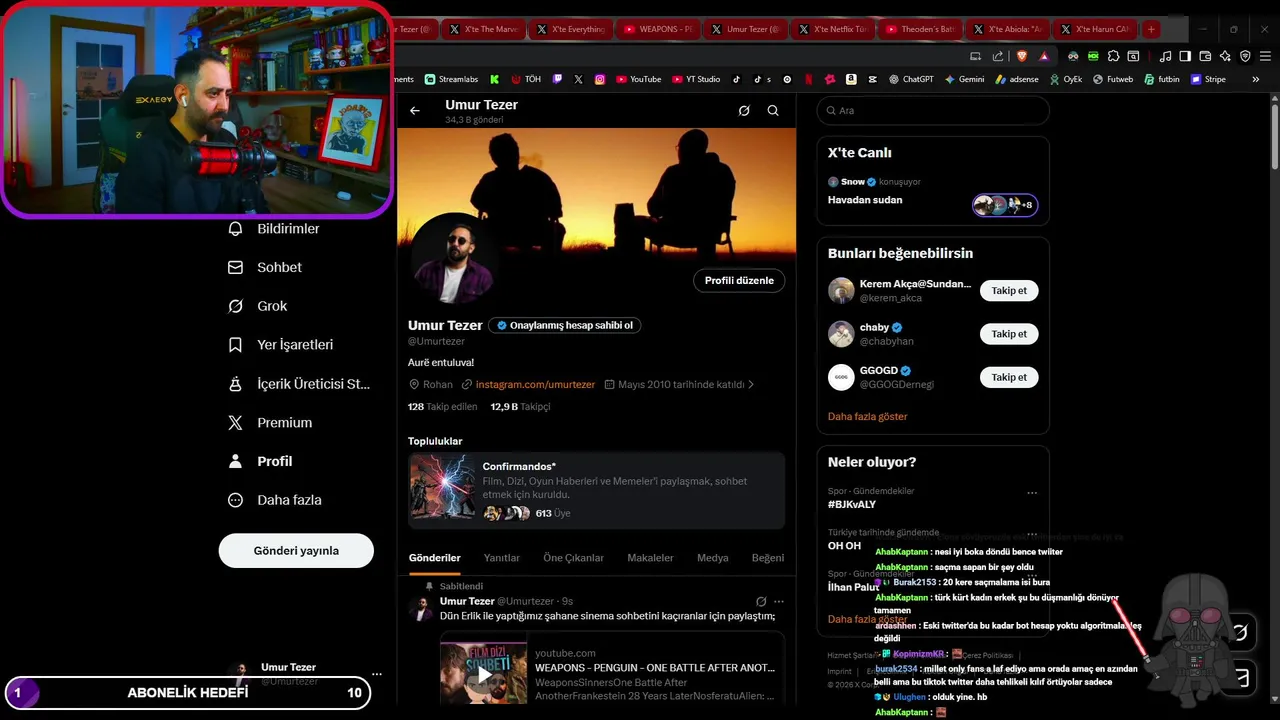Open the Brave Shields lion icon

click(x=1021, y=56)
